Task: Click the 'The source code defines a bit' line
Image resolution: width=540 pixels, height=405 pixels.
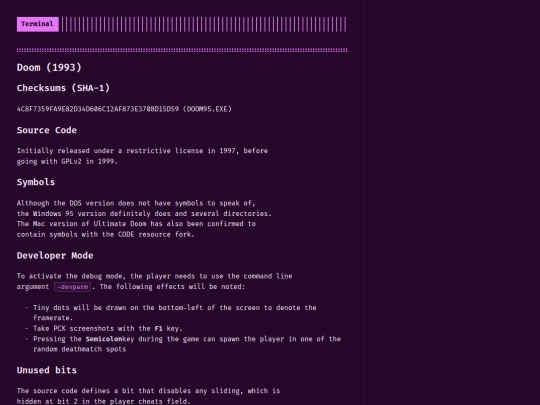Action: tap(148, 391)
